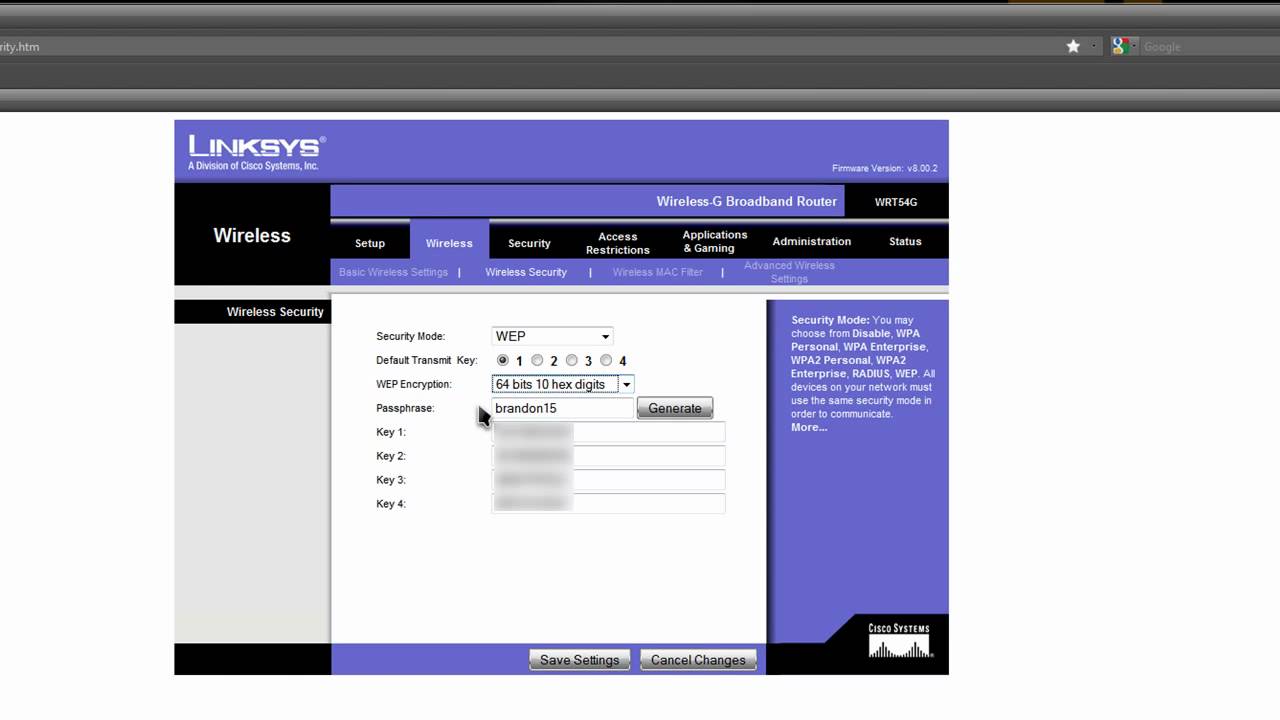Viewport: 1280px width, 720px height.
Task: Click the Passphrase input field
Action: (563, 408)
